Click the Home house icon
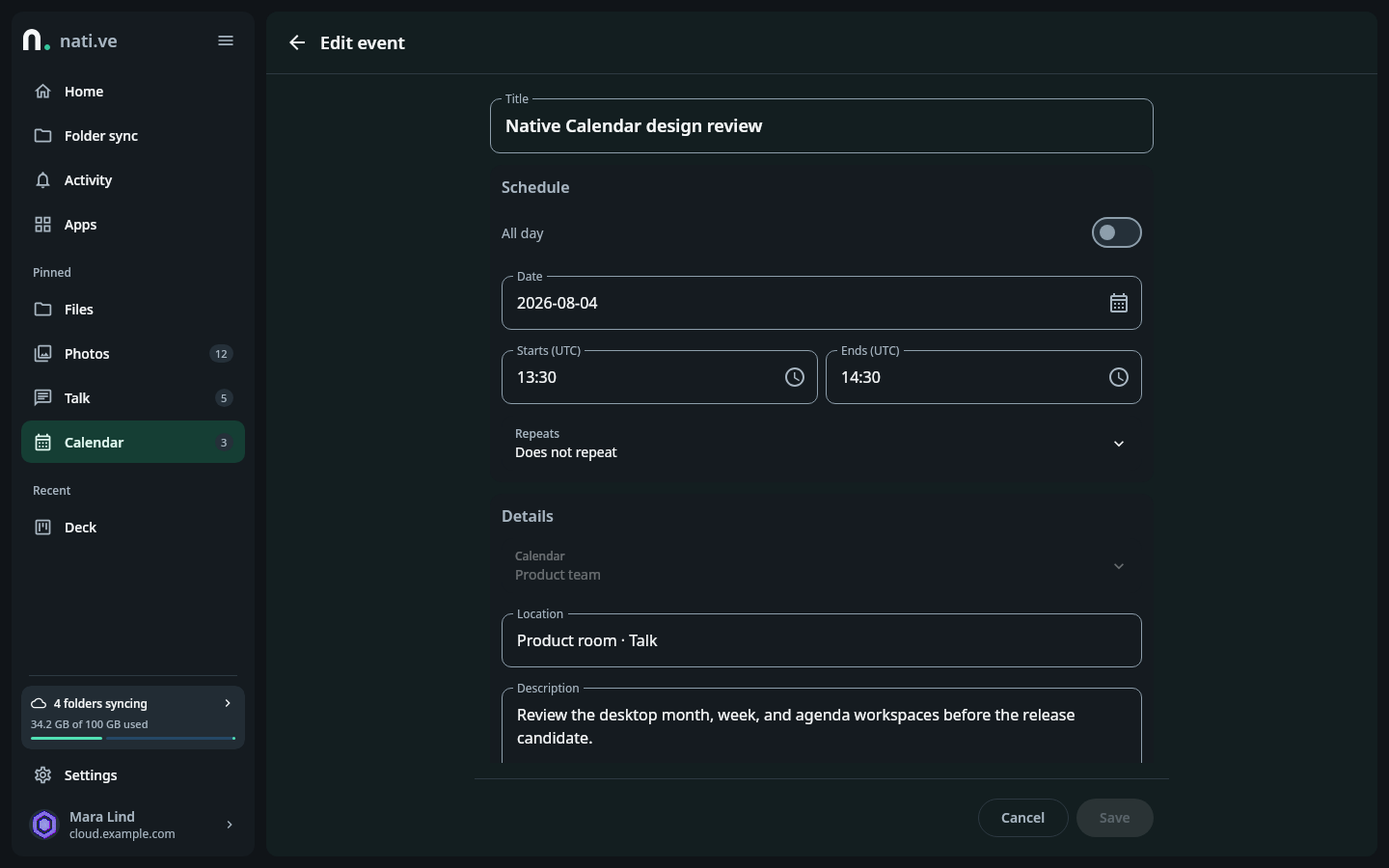This screenshot has width=1389, height=868. pos(42,92)
